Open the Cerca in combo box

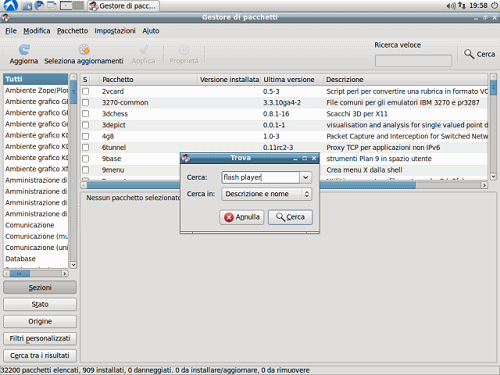(267, 194)
